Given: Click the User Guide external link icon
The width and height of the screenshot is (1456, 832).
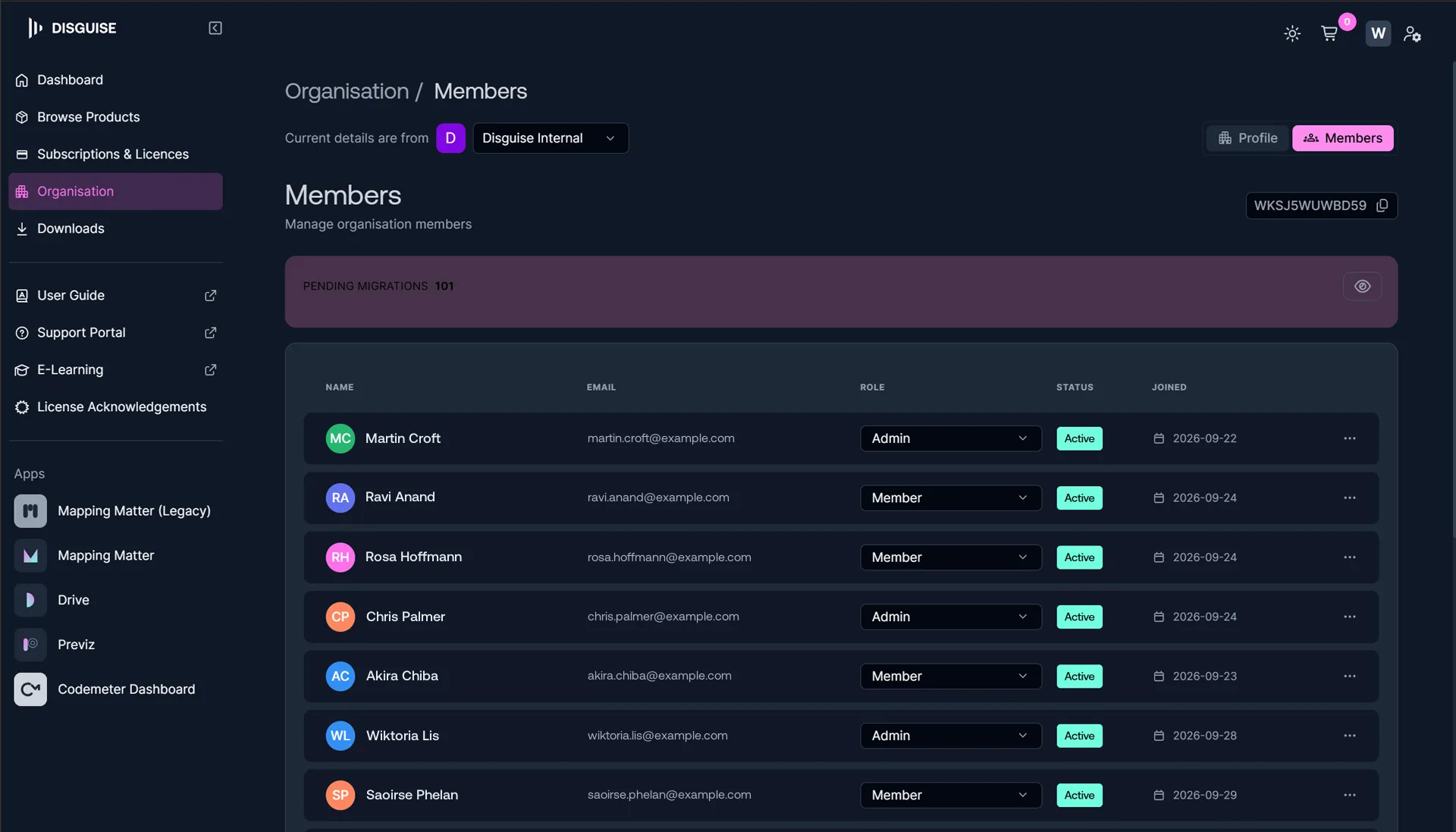Looking at the screenshot, I should pos(211,295).
